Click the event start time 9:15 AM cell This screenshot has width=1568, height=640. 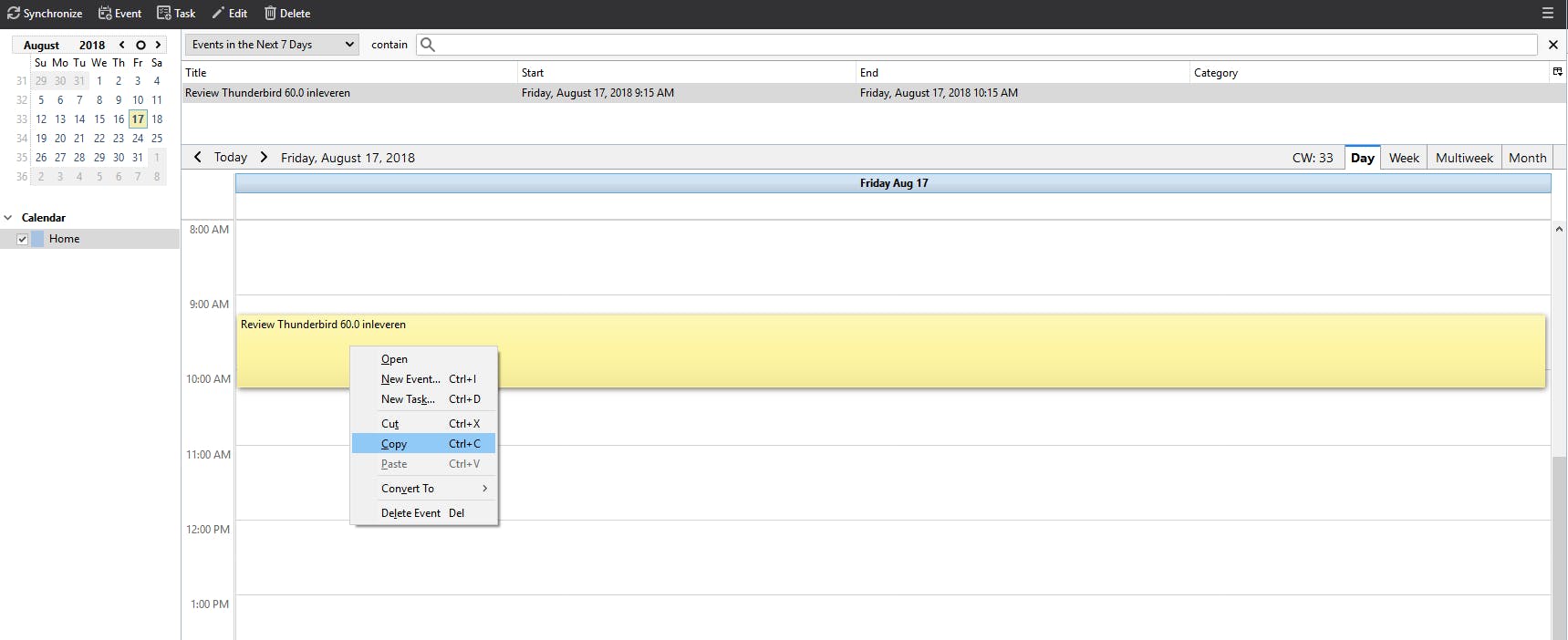597,93
